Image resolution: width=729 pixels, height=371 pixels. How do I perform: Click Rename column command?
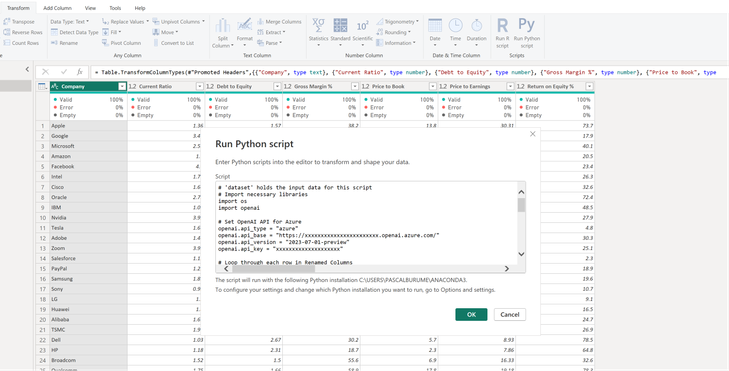[x=64, y=43]
